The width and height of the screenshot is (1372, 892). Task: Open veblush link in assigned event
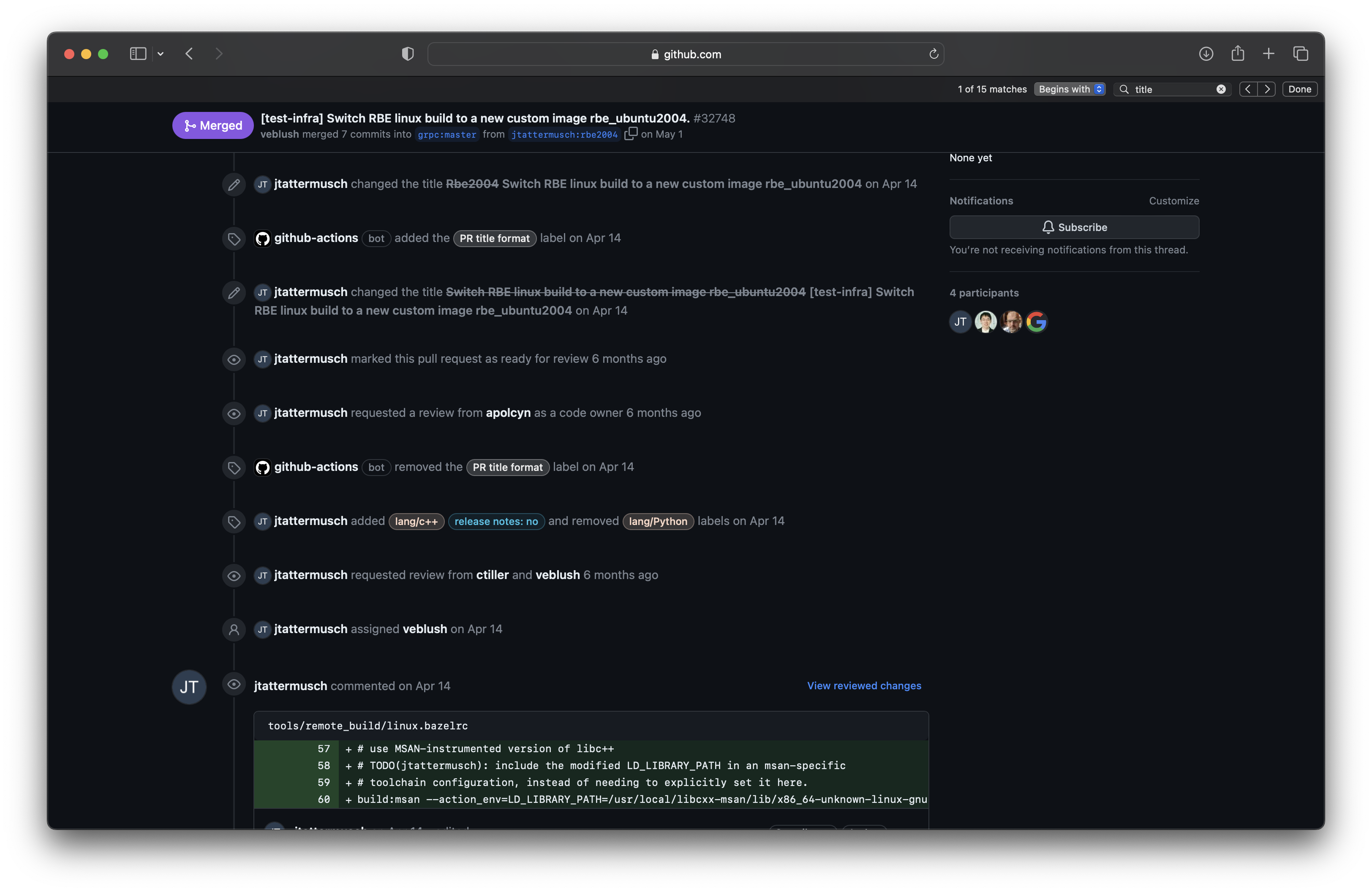click(425, 628)
